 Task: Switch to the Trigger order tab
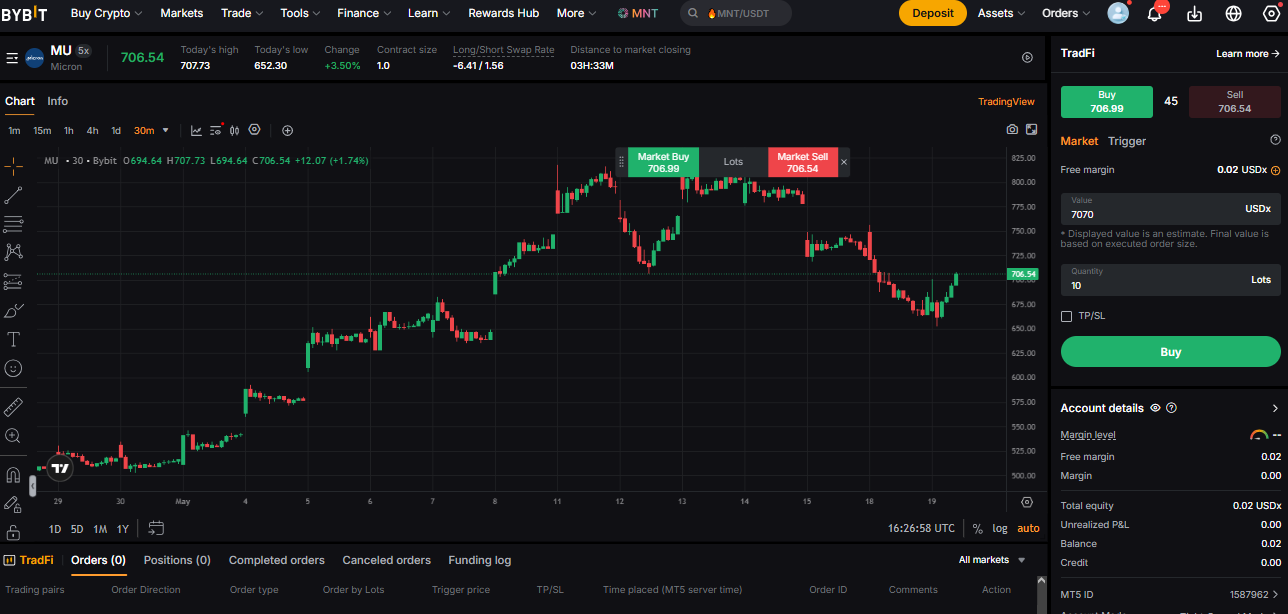point(1127,141)
